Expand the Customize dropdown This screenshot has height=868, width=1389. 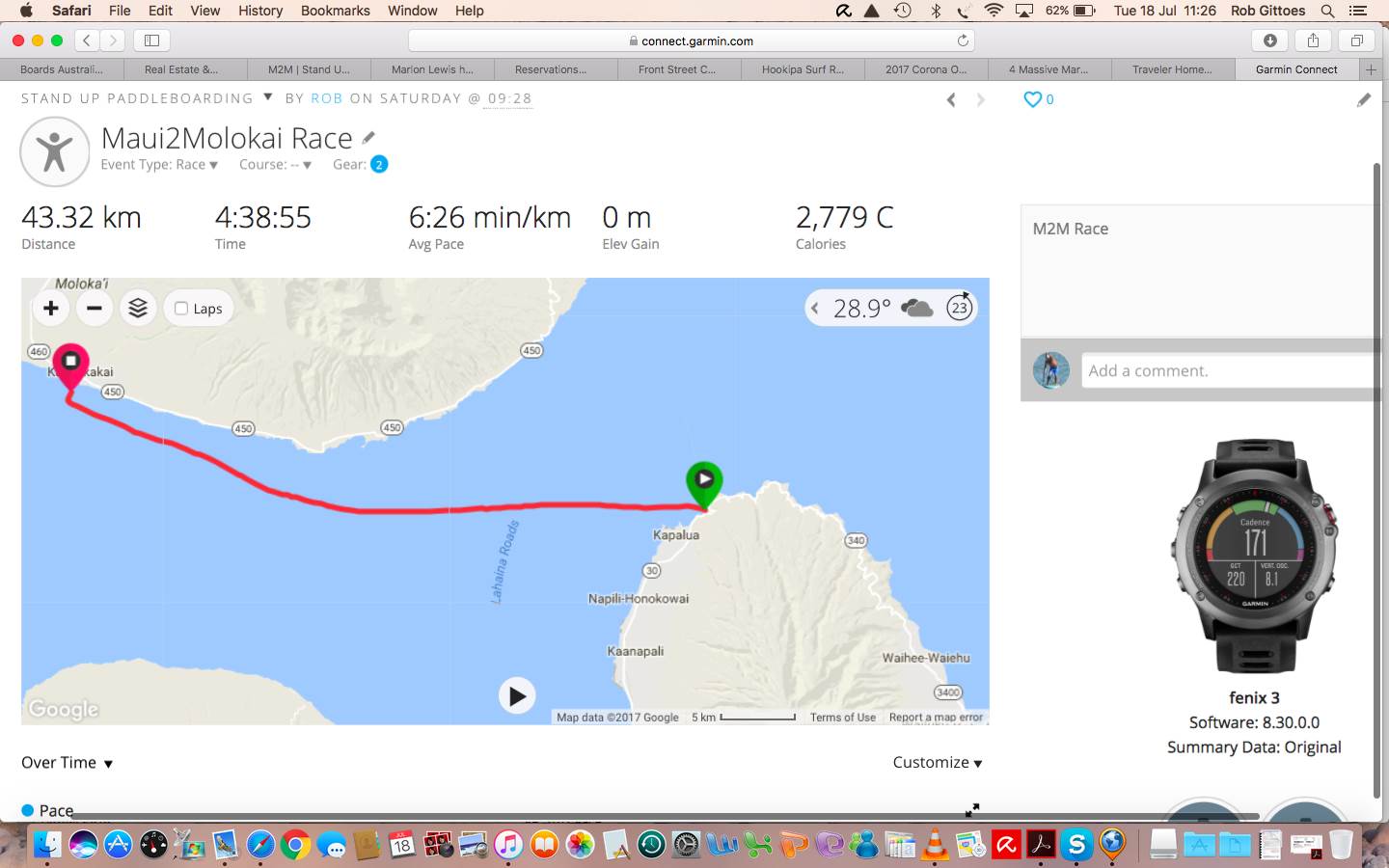(938, 763)
